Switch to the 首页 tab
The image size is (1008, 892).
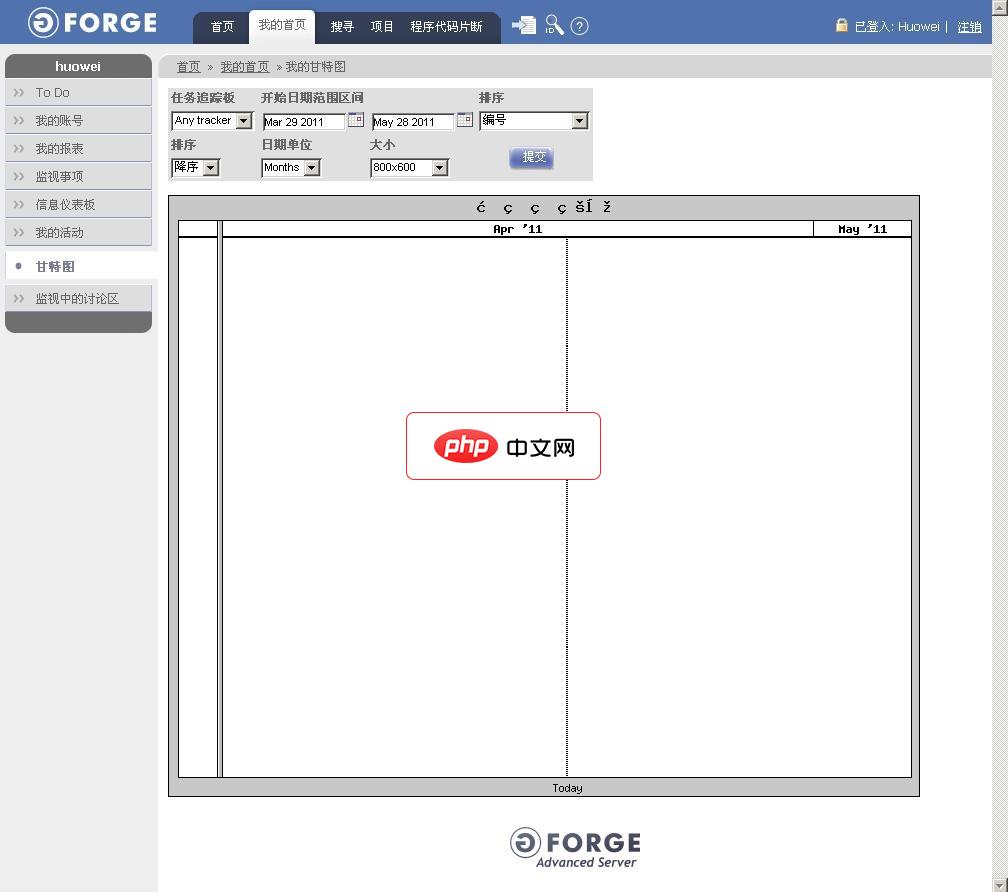pyautogui.click(x=222, y=27)
